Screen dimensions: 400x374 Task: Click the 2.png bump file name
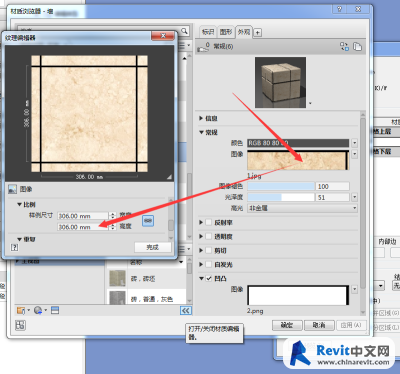[255, 311]
